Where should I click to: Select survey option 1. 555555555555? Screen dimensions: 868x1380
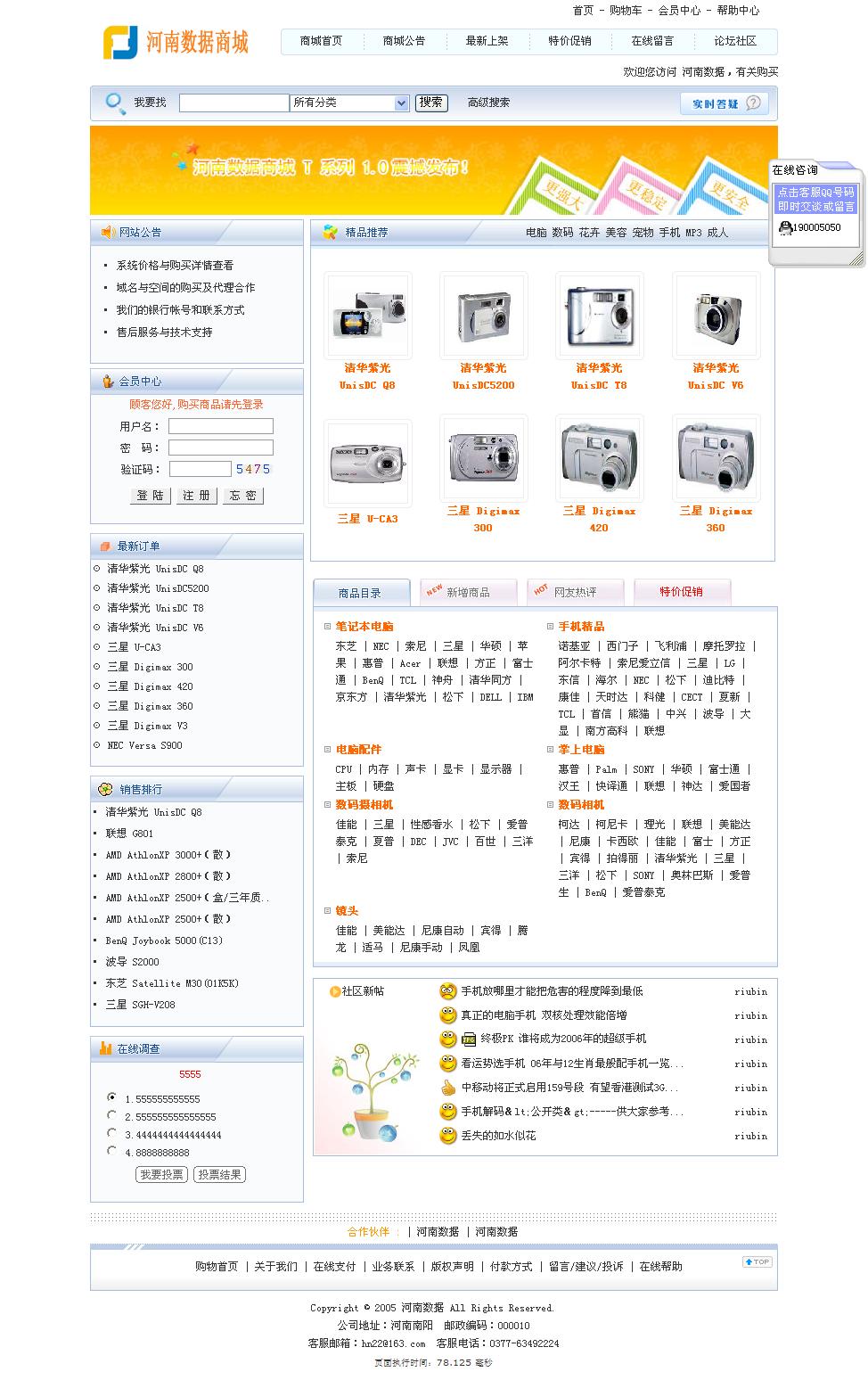(111, 1097)
